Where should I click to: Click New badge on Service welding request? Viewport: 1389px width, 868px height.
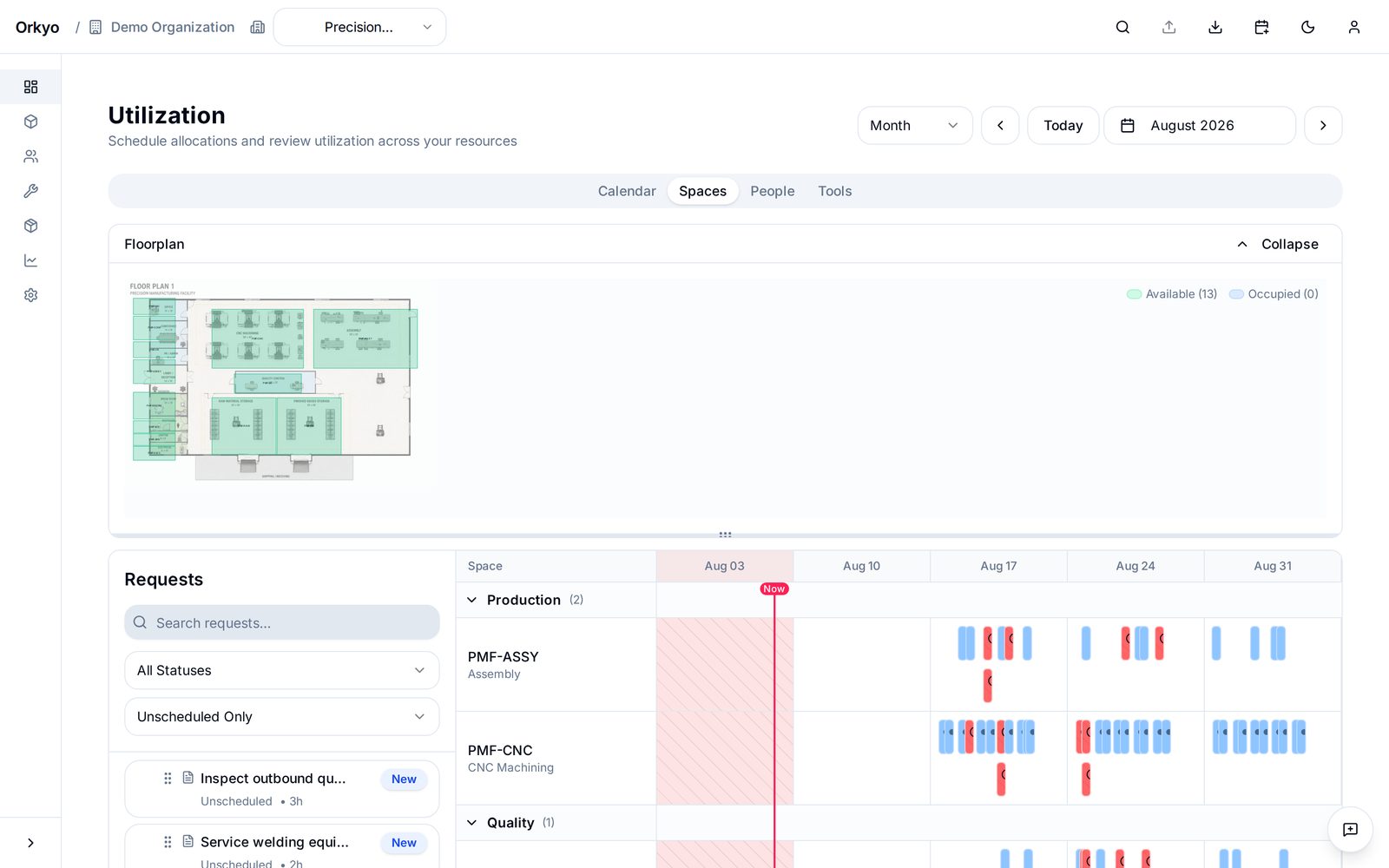click(404, 842)
